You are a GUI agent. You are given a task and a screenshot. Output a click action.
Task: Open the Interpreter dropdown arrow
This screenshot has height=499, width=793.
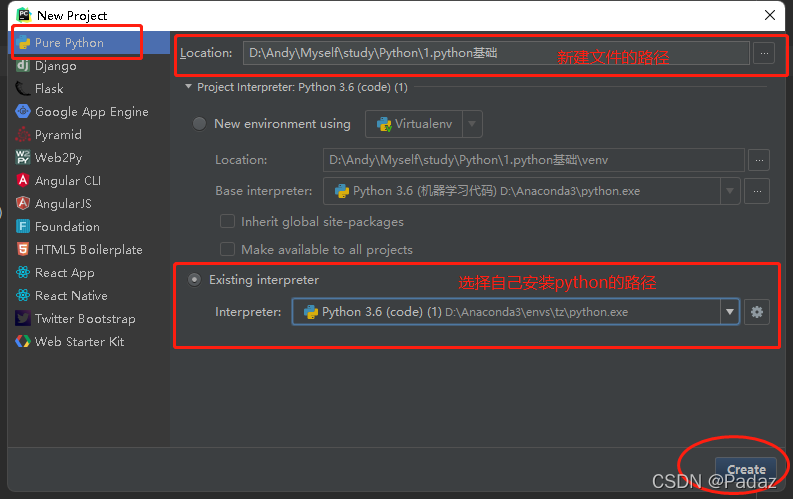click(x=730, y=312)
